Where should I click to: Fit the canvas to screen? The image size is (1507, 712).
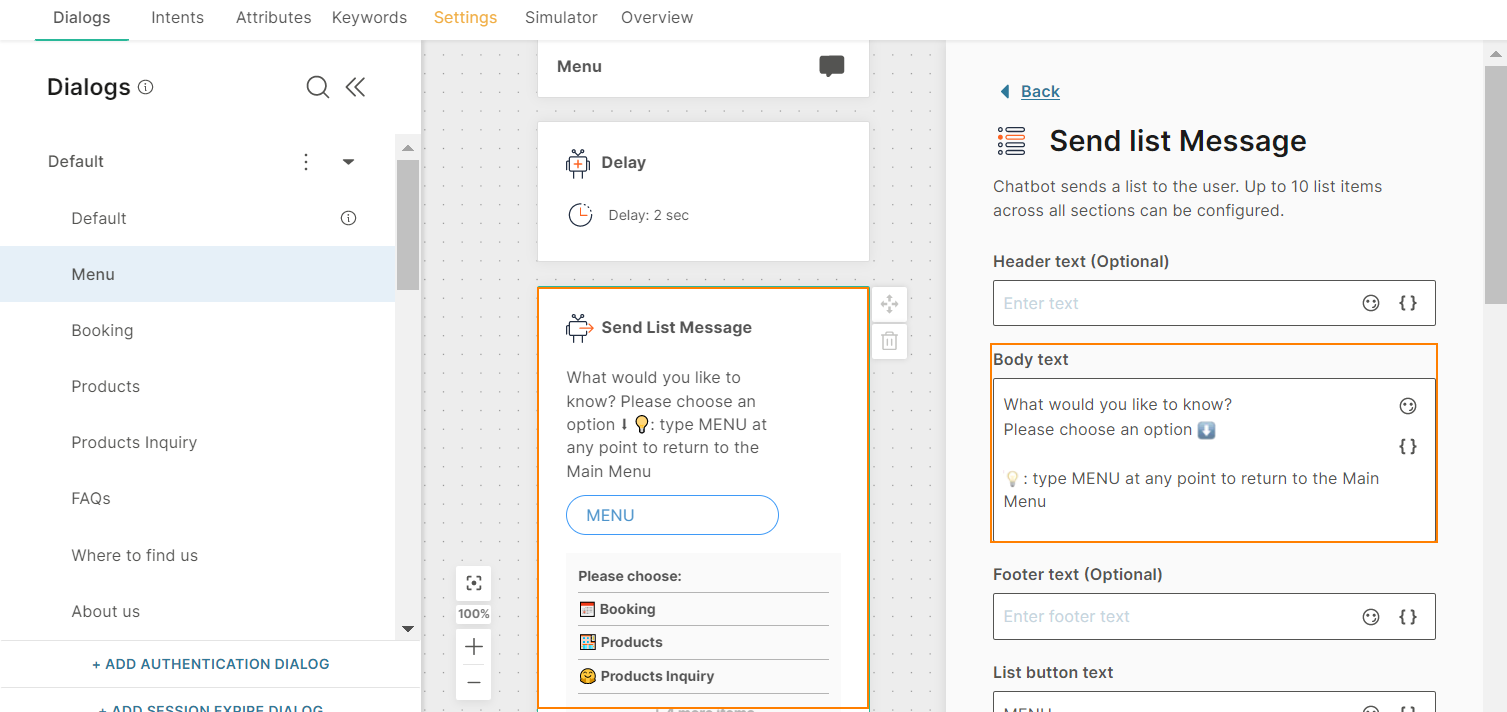coord(473,583)
